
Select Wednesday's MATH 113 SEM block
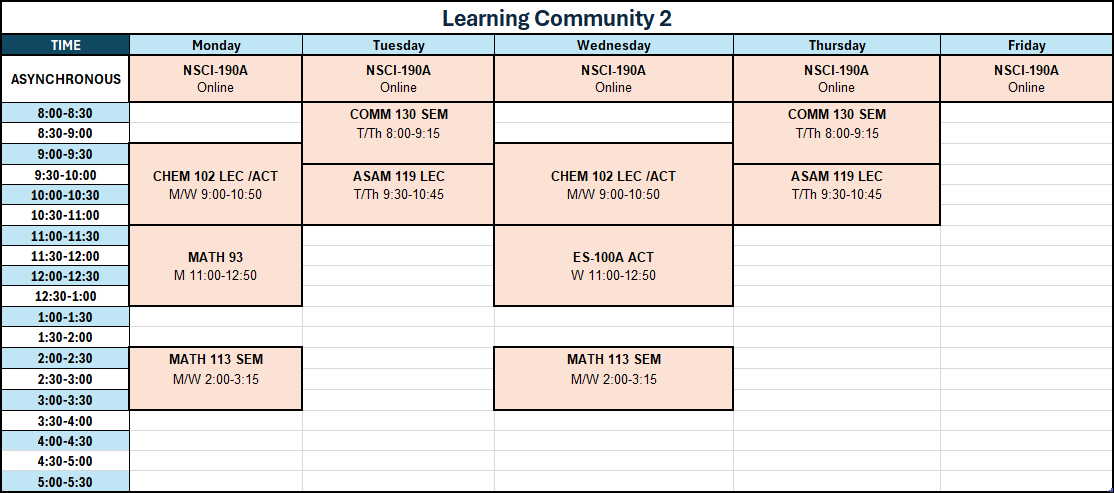(614, 379)
